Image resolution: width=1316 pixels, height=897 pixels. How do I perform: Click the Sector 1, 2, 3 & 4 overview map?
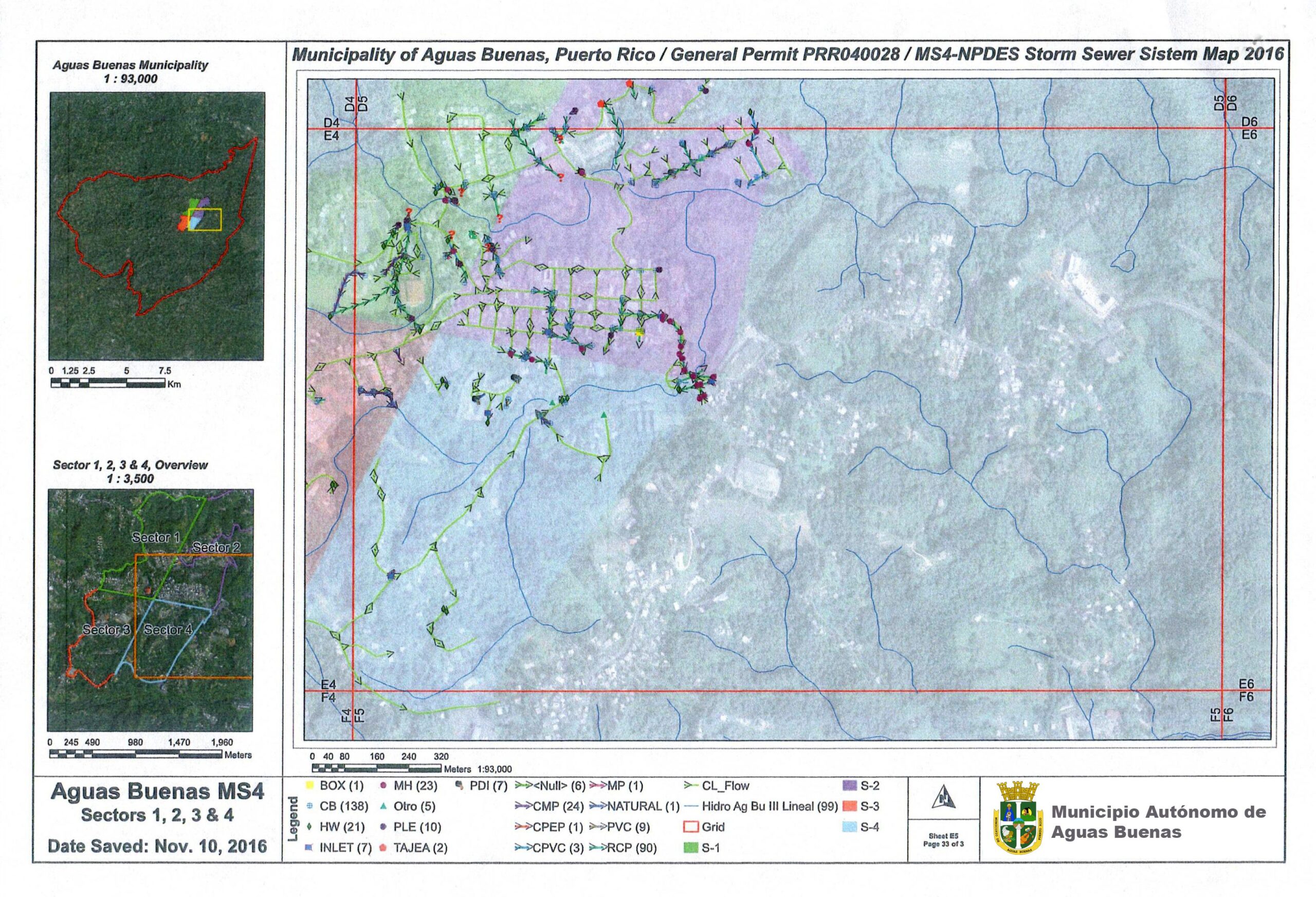(151, 609)
